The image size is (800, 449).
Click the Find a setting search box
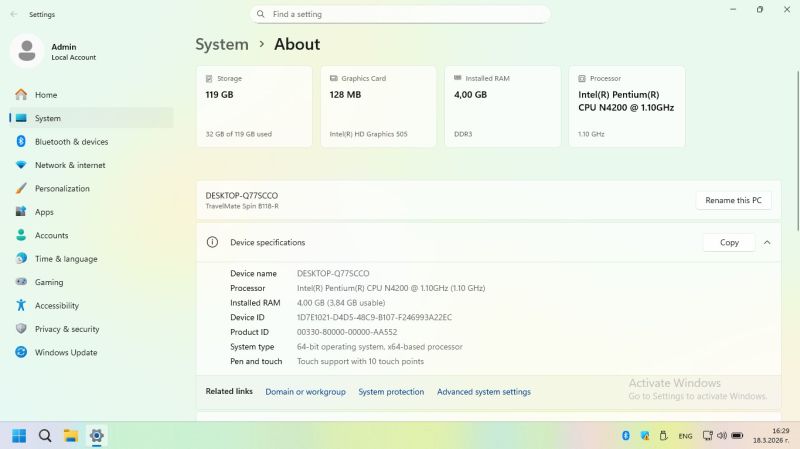[x=400, y=14]
